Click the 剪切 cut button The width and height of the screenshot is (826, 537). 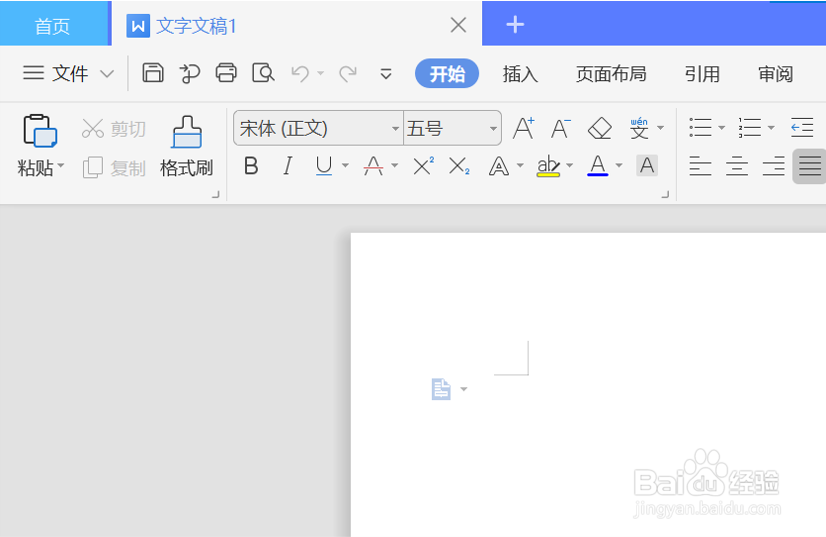(114, 129)
